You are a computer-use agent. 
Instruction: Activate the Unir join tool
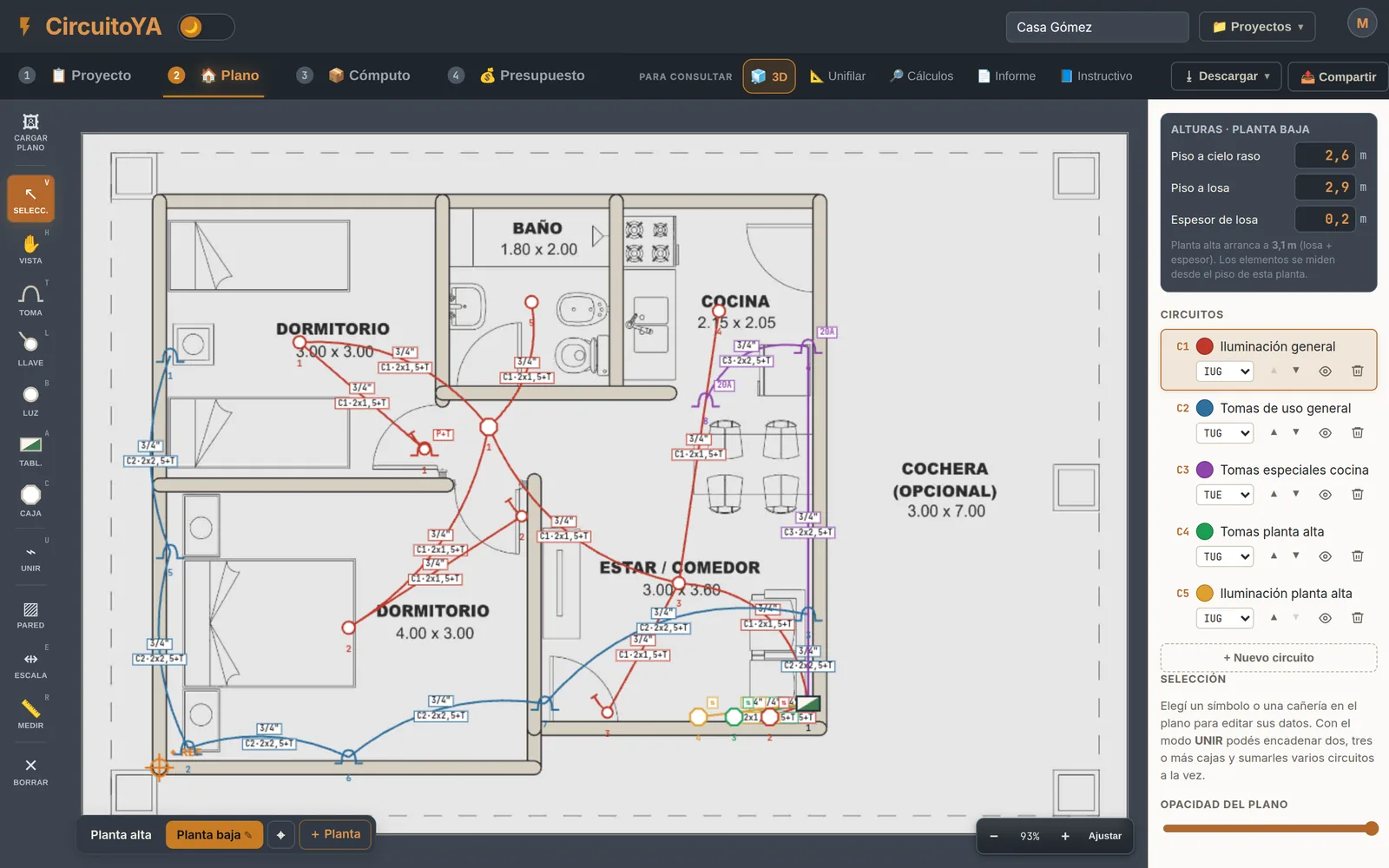[30, 557]
